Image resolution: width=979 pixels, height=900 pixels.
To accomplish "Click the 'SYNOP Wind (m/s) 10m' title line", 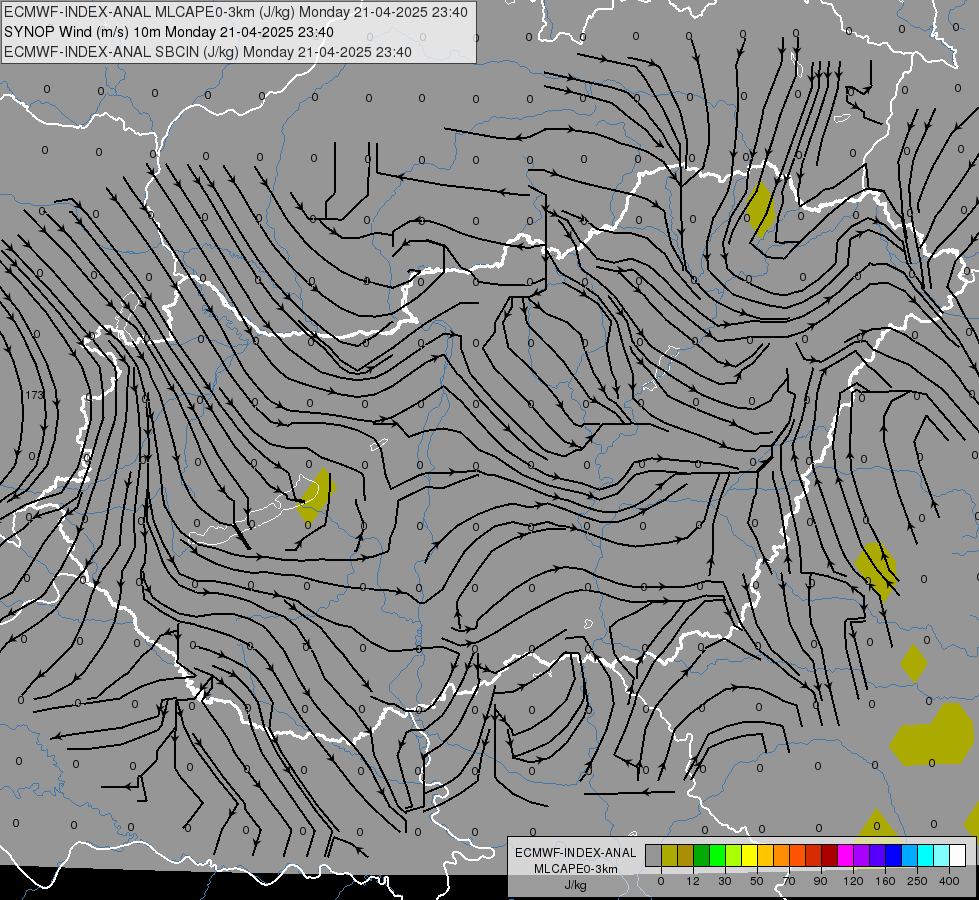I will 169,32.
